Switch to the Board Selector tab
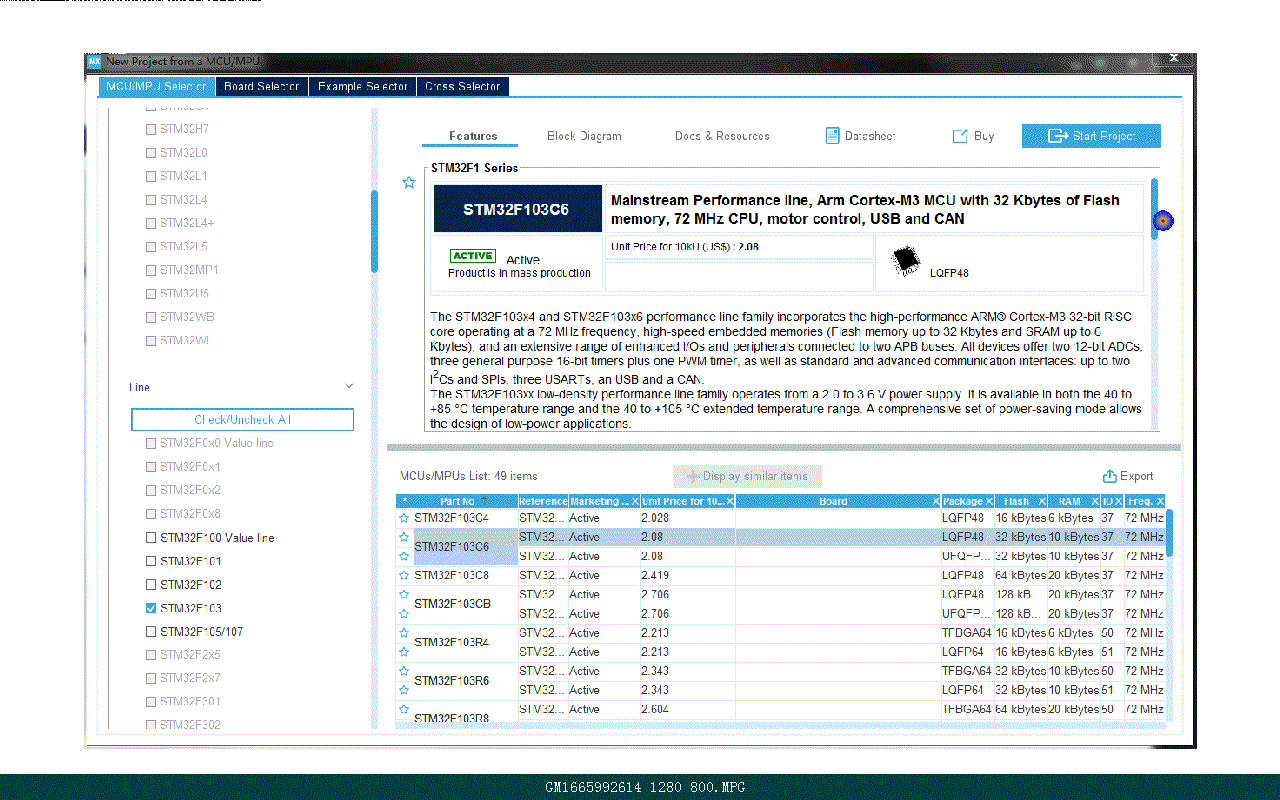This screenshot has width=1280, height=800. [262, 87]
